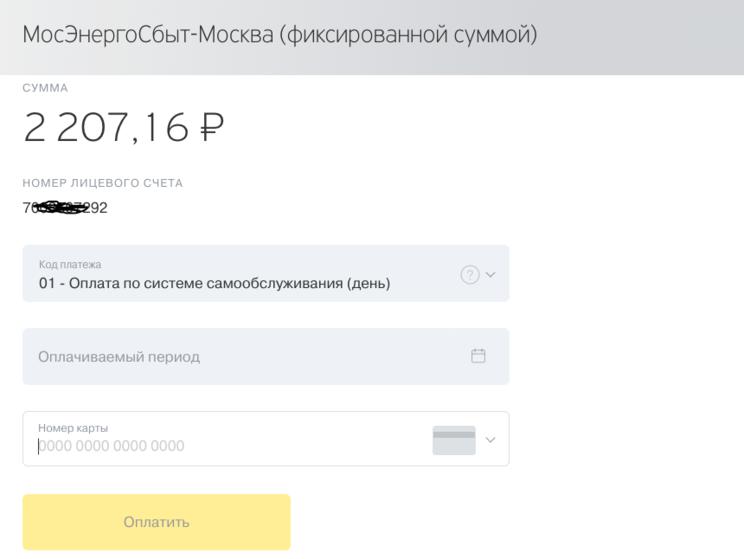The width and height of the screenshot is (744, 559).
Task: Click the НОМЕР ЛИЦЕВОГО СЧЕТА label
Action: click(102, 183)
